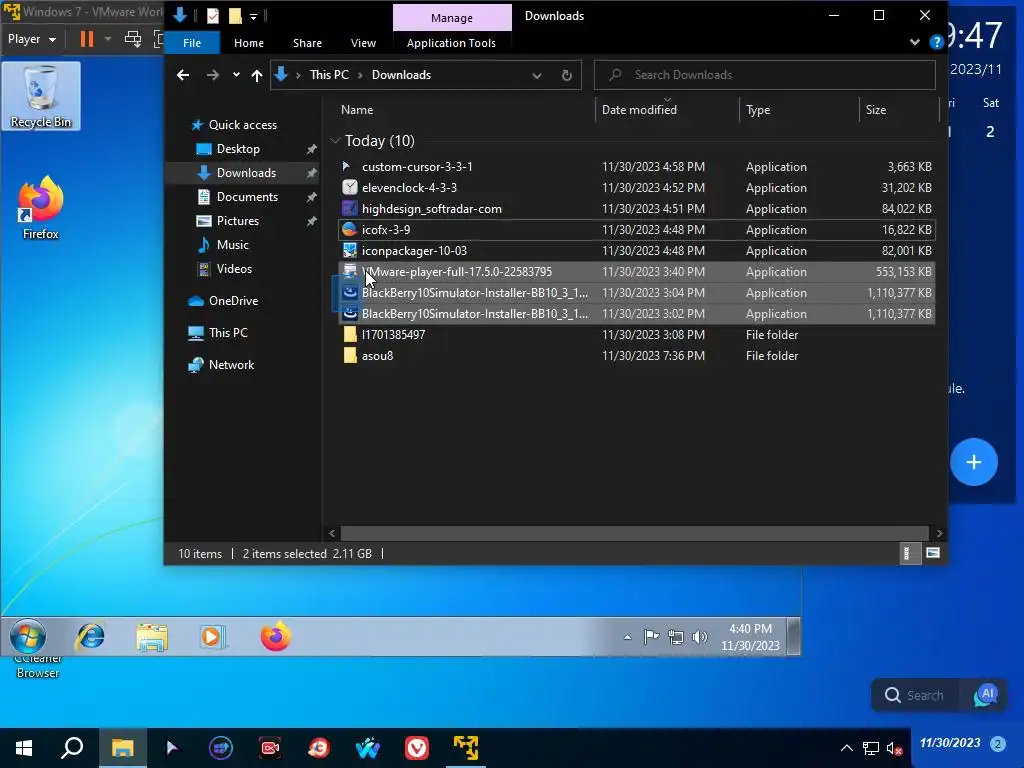Switch to Large icons view button
This screenshot has height=768, width=1024.
933,553
